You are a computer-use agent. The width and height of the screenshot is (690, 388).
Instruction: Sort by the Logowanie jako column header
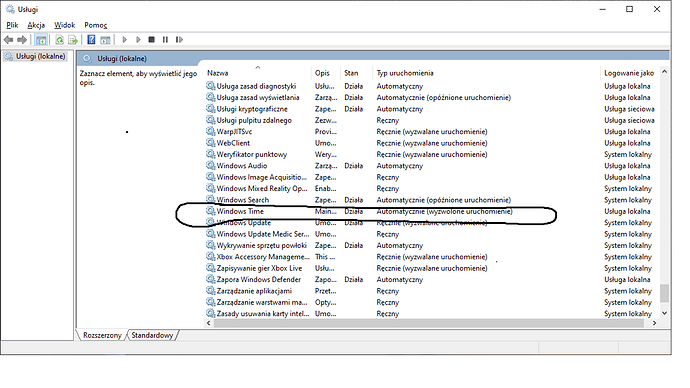pyautogui.click(x=629, y=73)
